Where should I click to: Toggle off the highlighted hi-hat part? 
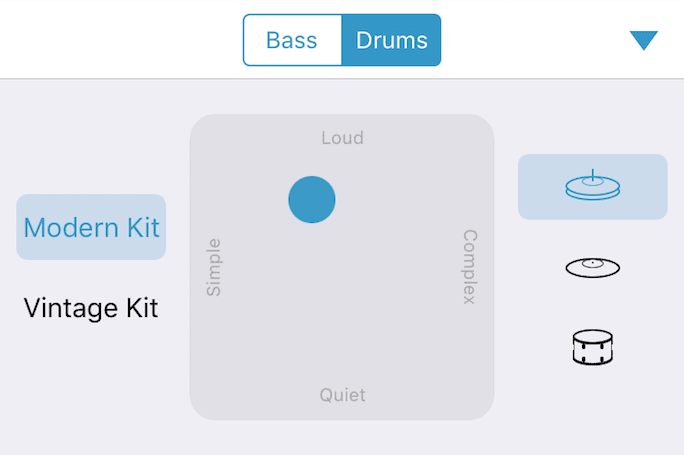[x=592, y=187]
